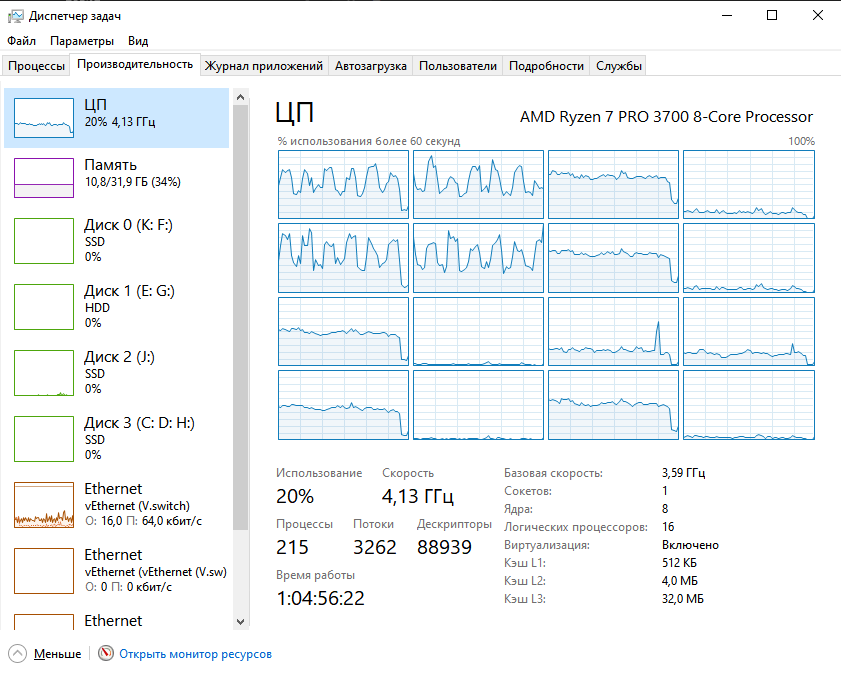The width and height of the screenshot is (841, 678).
Task: Switch to the Процессы tab
Action: click(36, 66)
